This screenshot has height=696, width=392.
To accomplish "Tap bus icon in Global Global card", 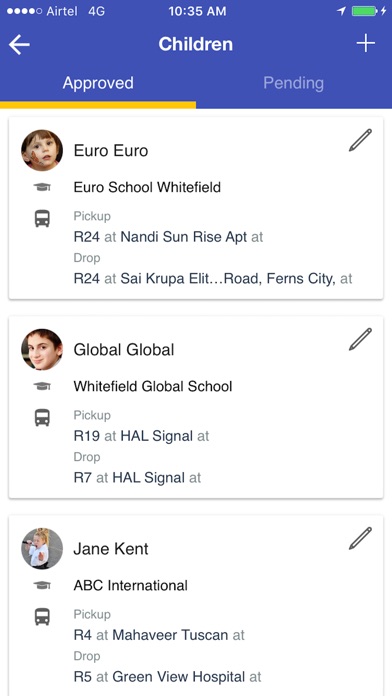I will (x=42, y=418).
